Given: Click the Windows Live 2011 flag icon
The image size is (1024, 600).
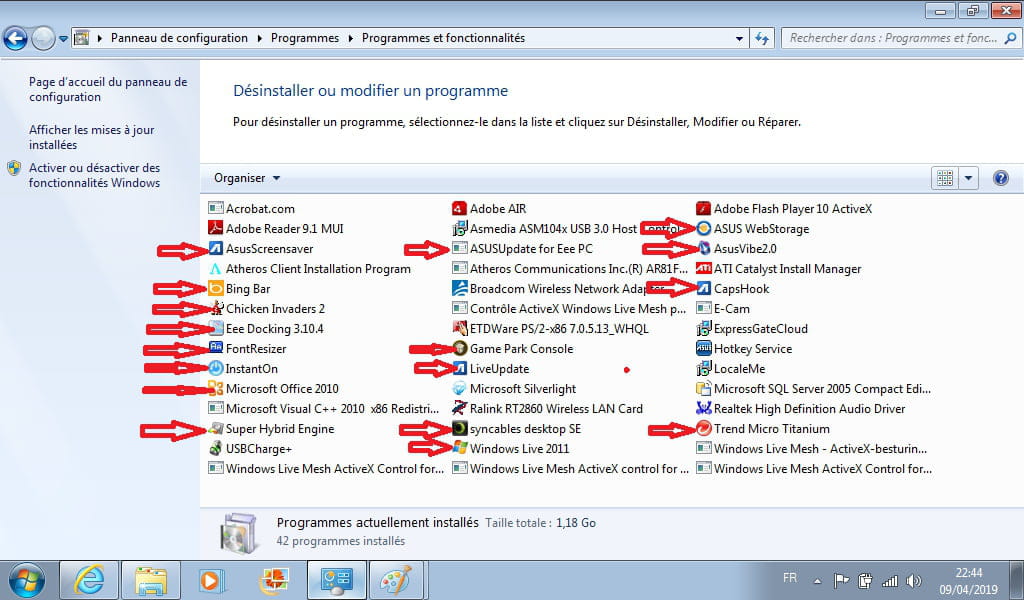Looking at the screenshot, I should pyautogui.click(x=459, y=448).
